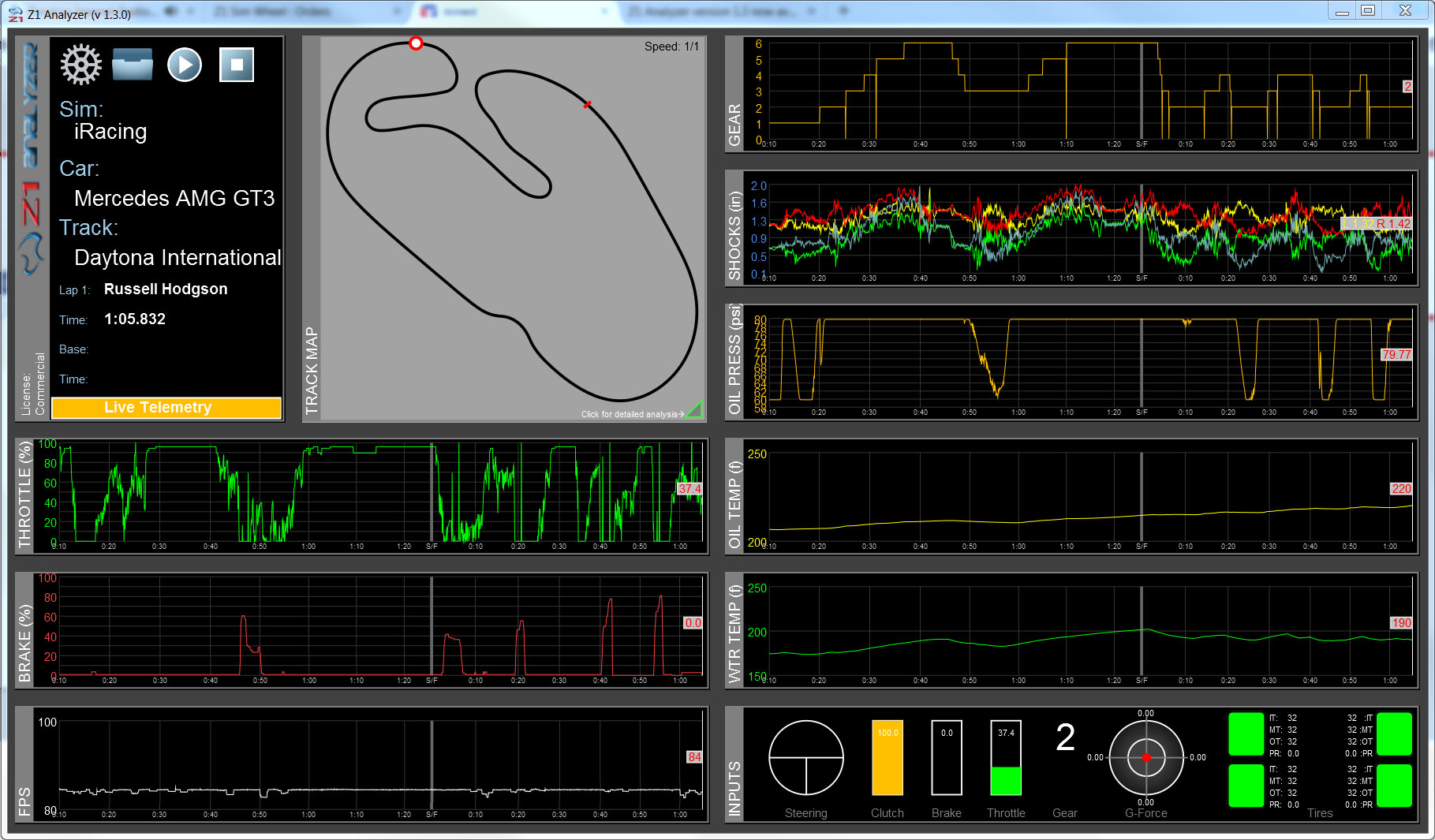The image size is (1435, 840).
Task: Click the yellow Live Telemetry button
Action: [x=166, y=407]
